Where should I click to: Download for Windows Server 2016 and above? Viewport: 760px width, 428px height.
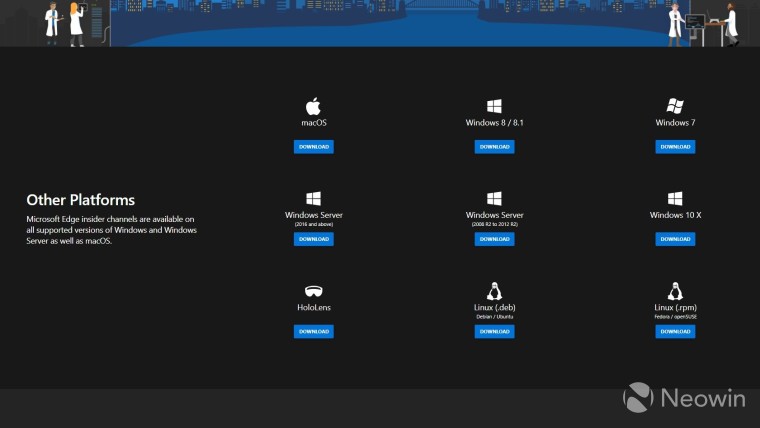(x=314, y=239)
